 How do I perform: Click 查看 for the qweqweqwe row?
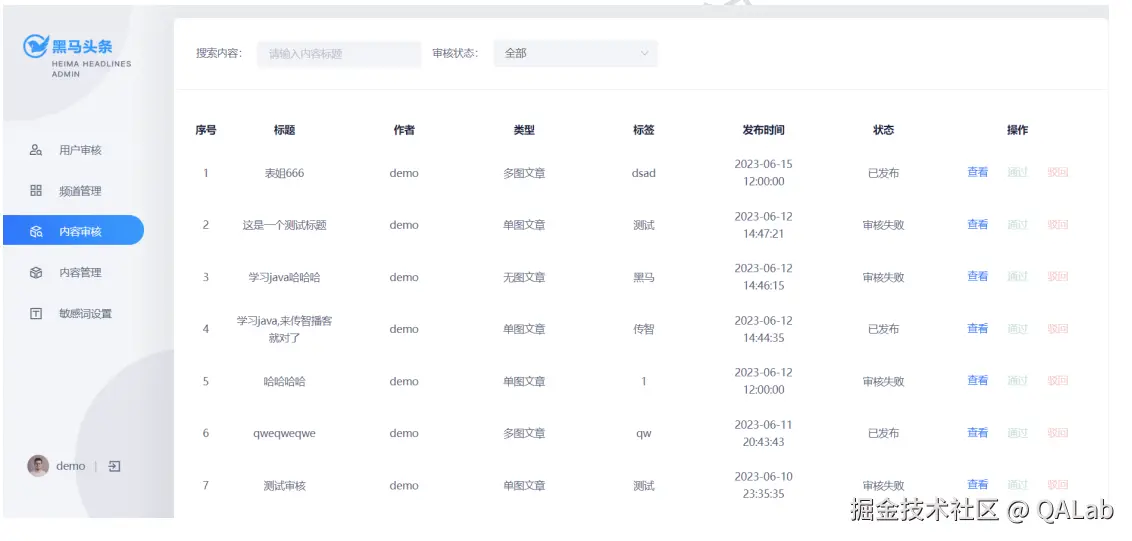[x=978, y=432]
